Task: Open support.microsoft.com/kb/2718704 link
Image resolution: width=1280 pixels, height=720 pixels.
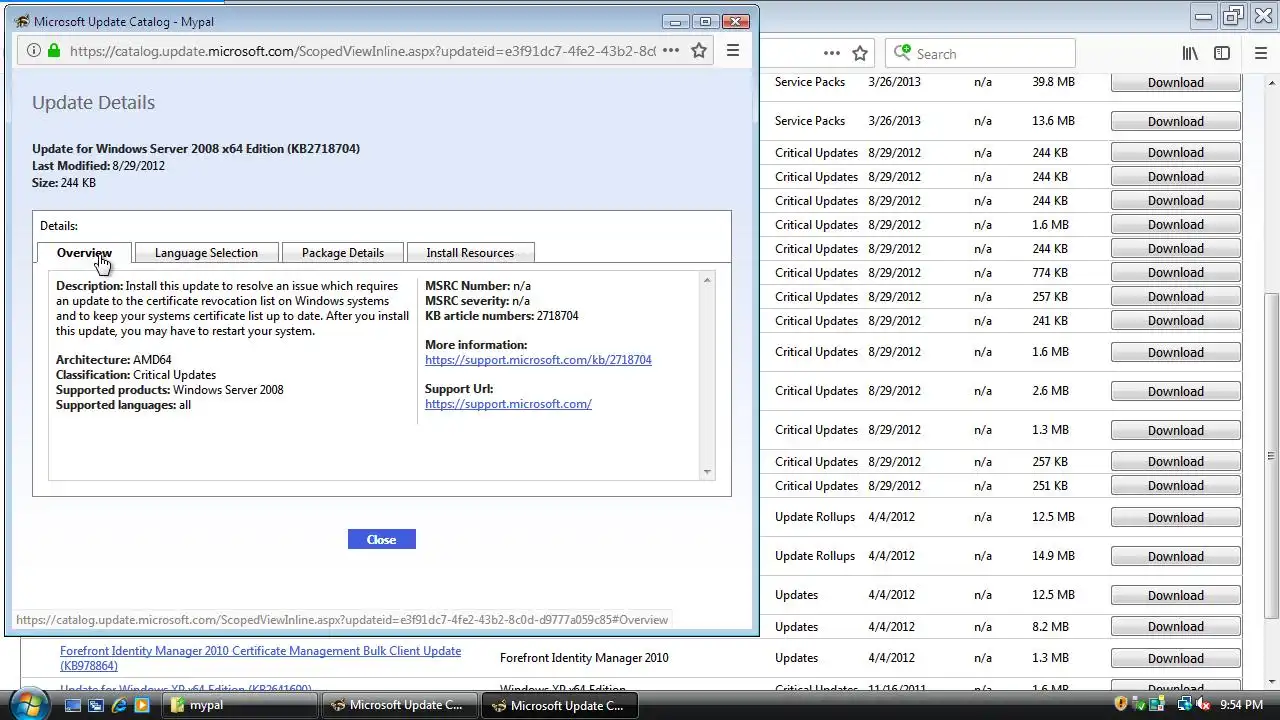Action: [x=538, y=360]
